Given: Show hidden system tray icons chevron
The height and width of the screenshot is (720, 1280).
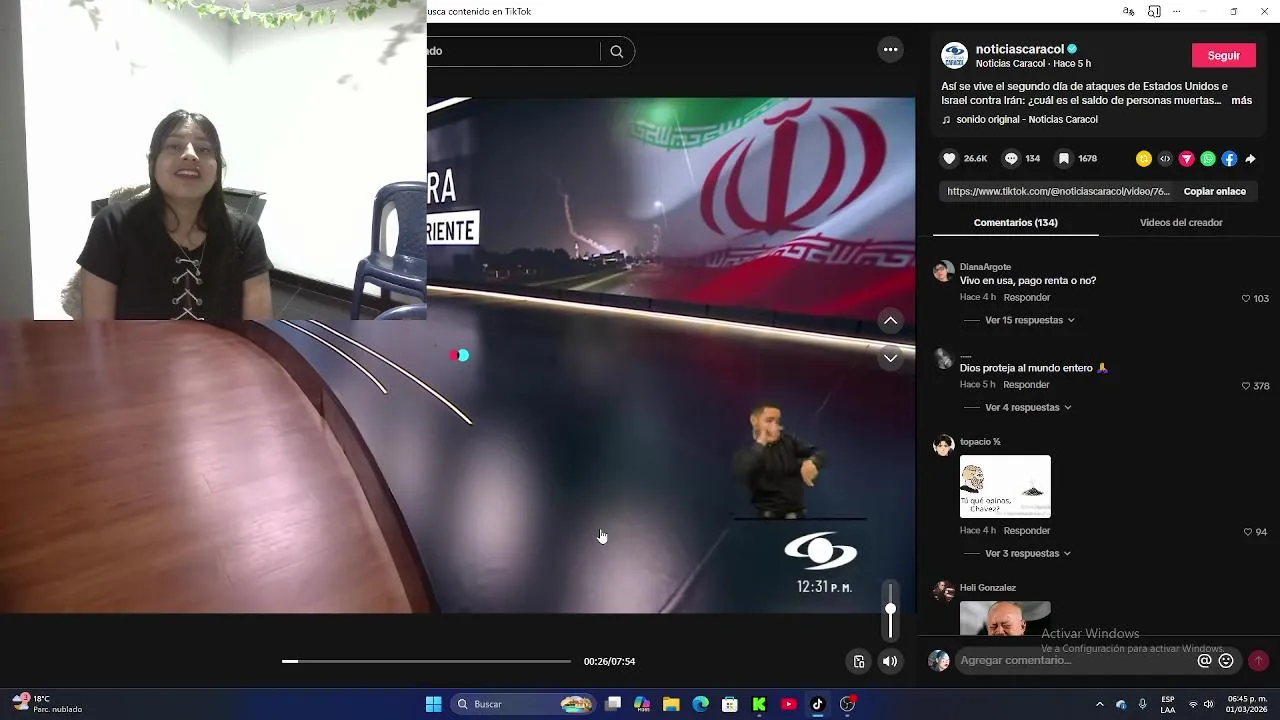Looking at the screenshot, I should coord(1099,704).
